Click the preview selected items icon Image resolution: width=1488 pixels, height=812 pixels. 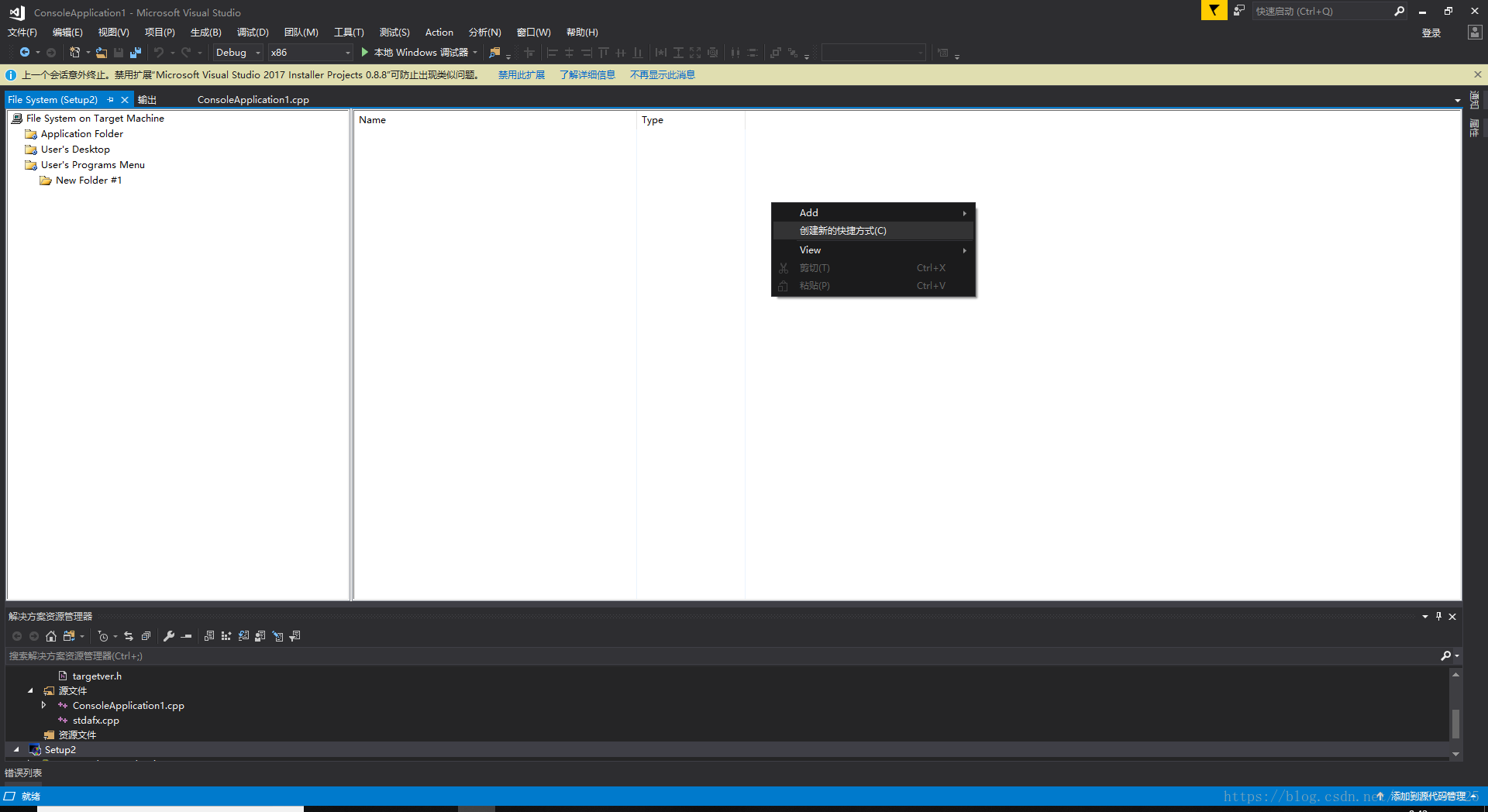186,636
